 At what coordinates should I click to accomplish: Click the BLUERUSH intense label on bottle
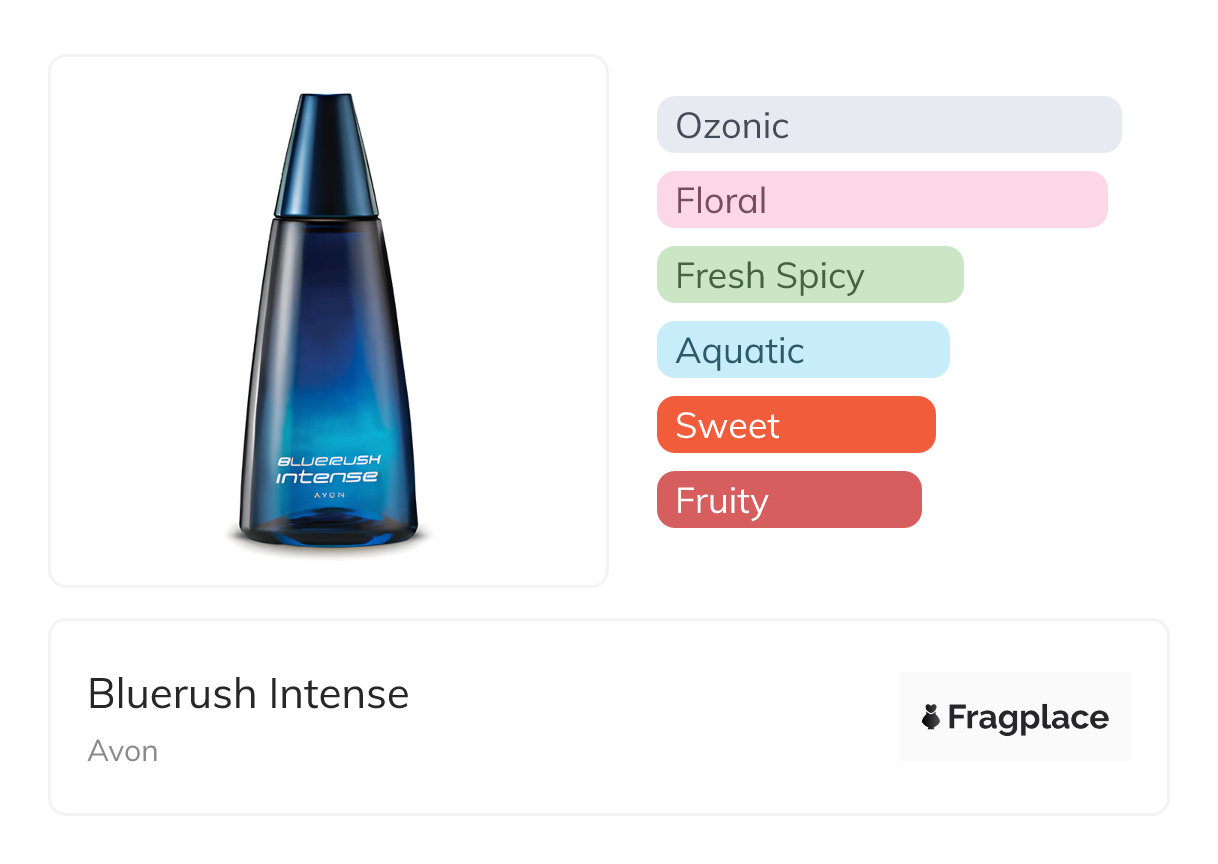(328, 469)
